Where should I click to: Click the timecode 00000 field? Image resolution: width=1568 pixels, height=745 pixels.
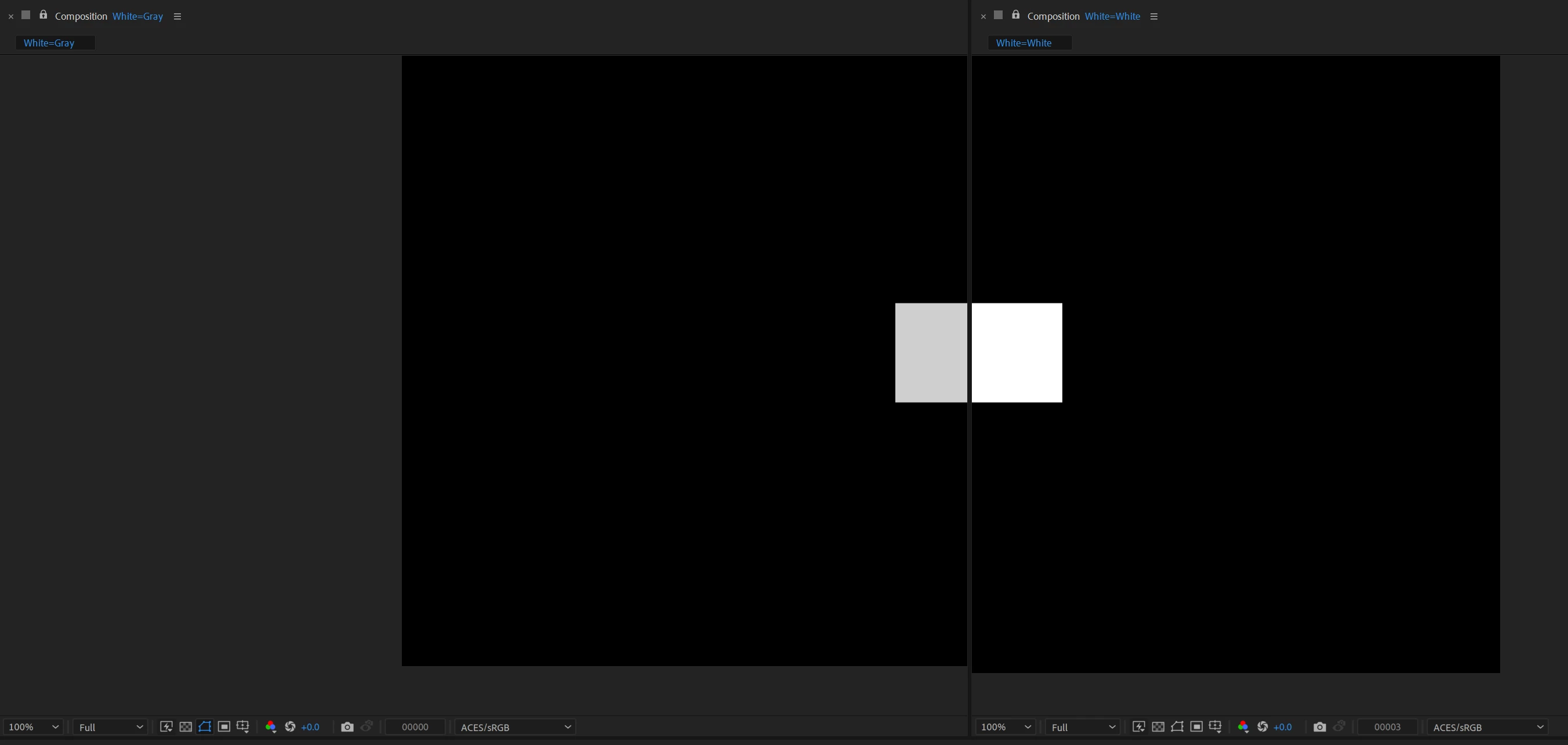pyautogui.click(x=415, y=727)
